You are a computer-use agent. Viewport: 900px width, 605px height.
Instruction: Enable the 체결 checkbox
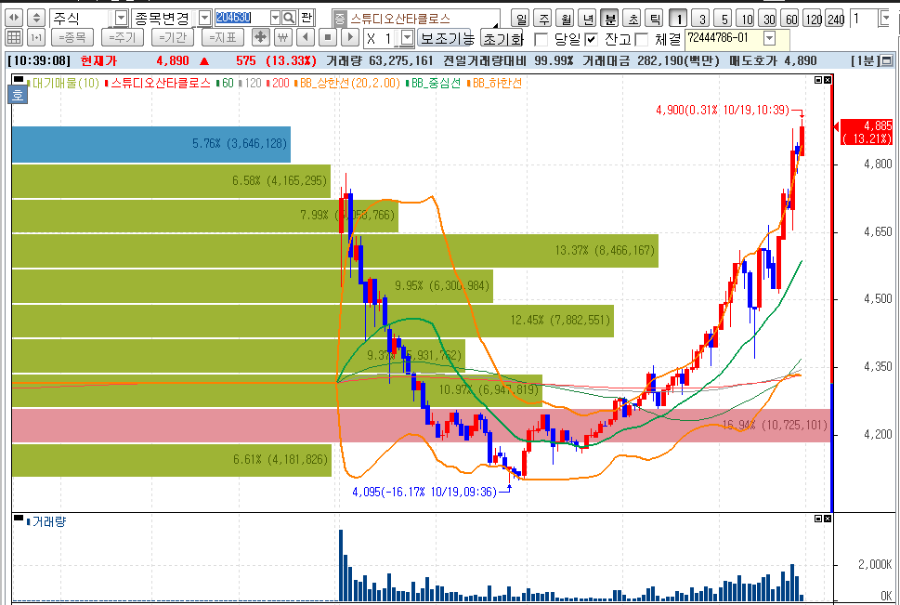(641, 40)
